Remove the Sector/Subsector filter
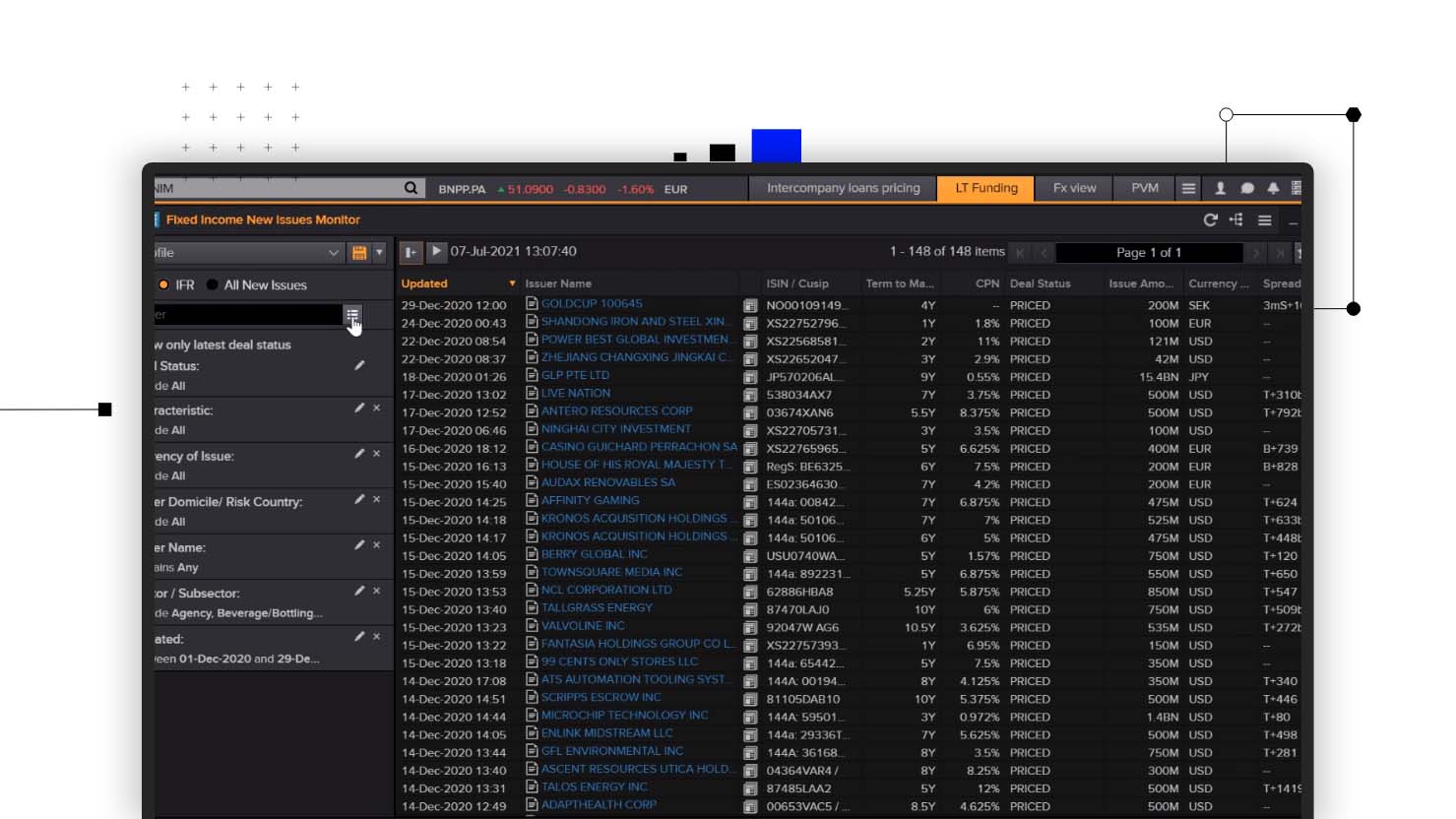1456x819 pixels. (376, 591)
